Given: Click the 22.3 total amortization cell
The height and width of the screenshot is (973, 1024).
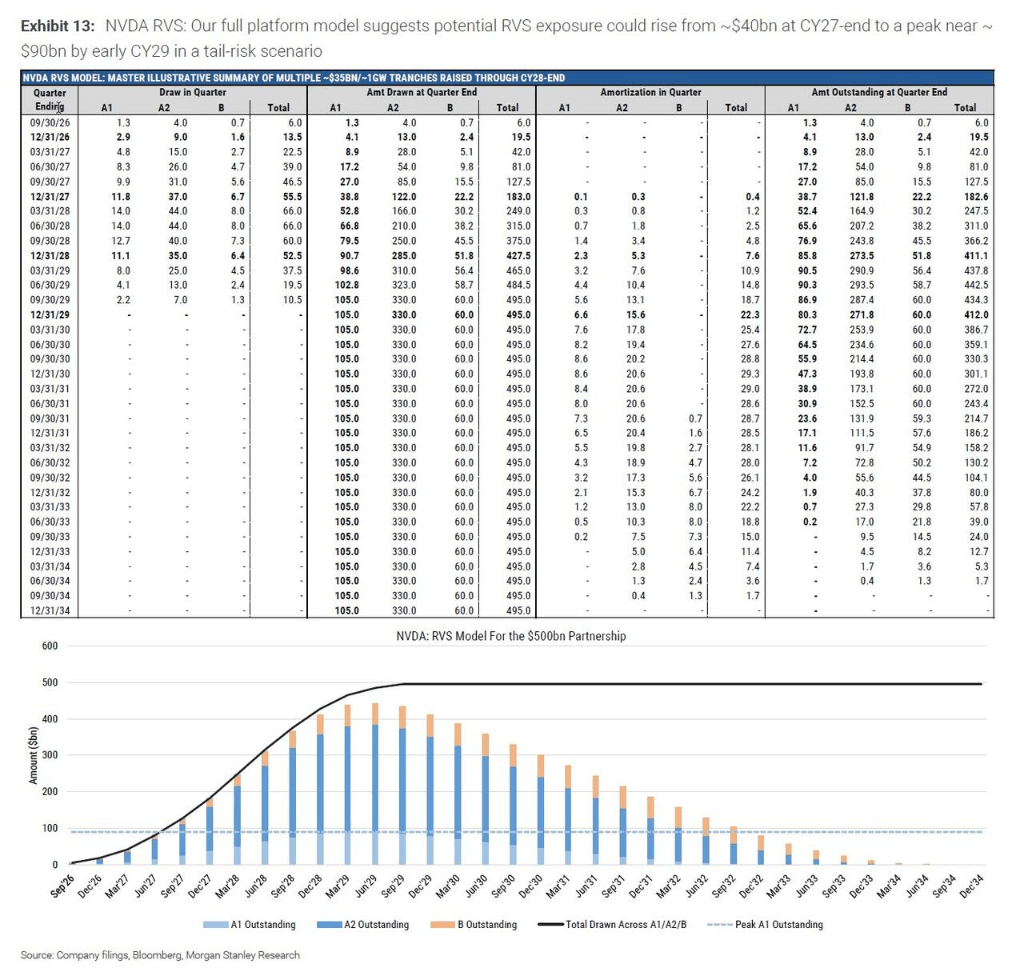Looking at the screenshot, I should point(750,315).
